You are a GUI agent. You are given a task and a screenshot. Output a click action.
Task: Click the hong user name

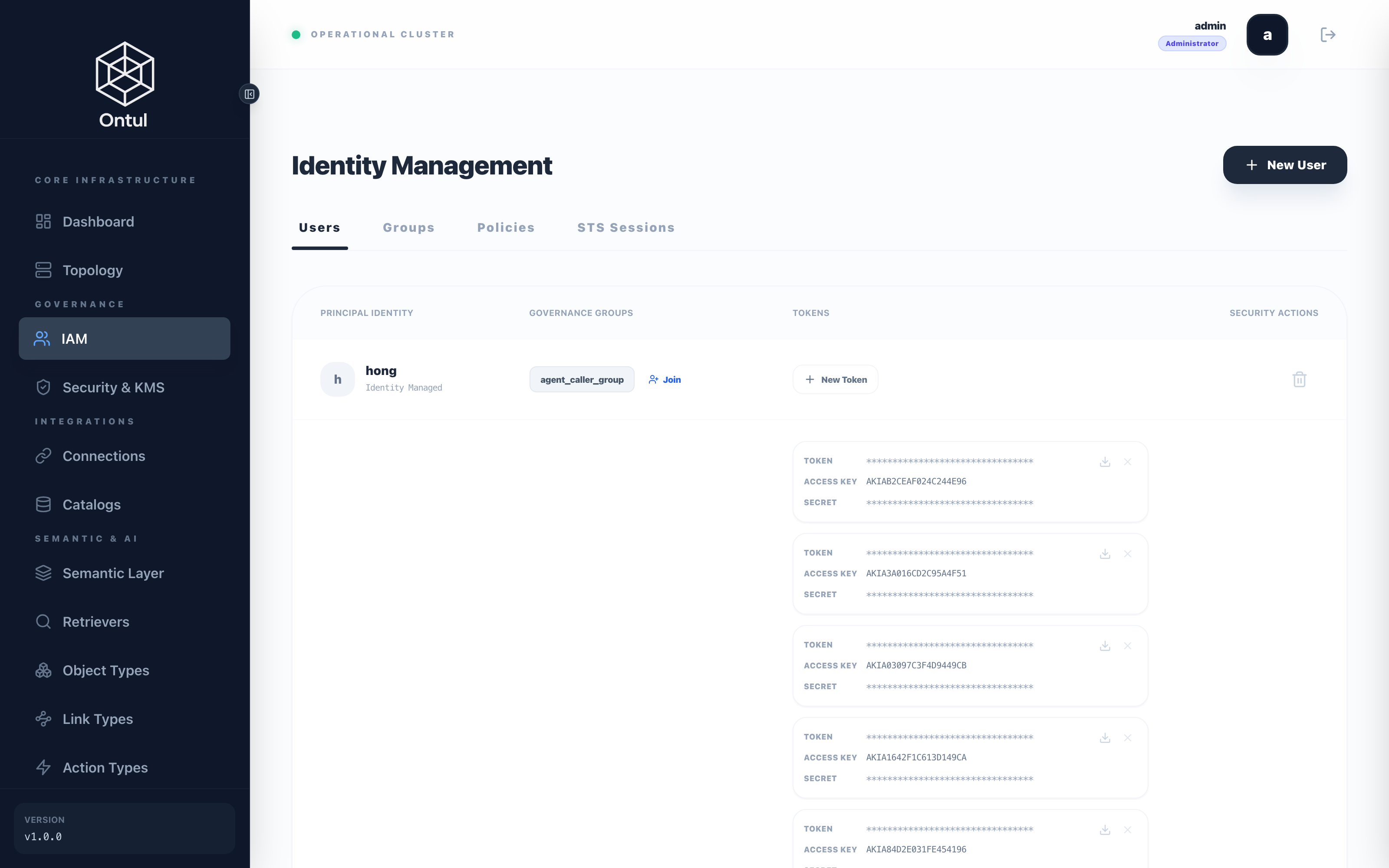(381, 371)
